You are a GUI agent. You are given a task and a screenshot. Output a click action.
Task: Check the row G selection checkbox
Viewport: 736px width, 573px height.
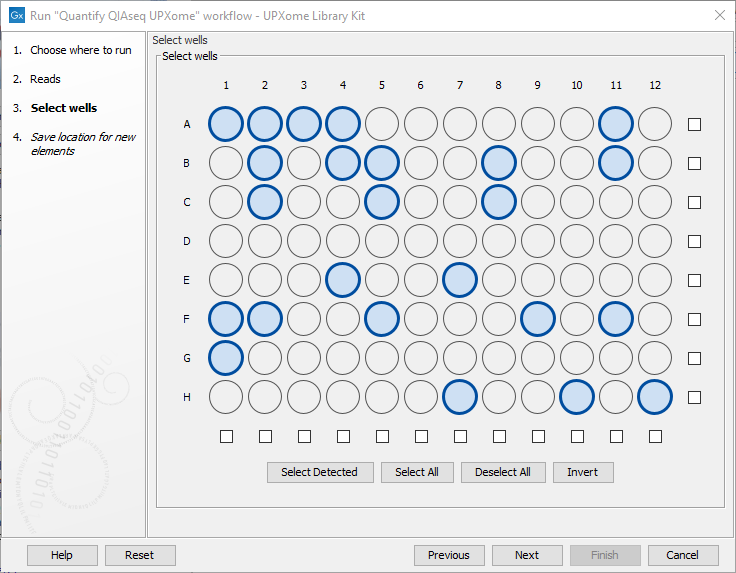(x=694, y=358)
